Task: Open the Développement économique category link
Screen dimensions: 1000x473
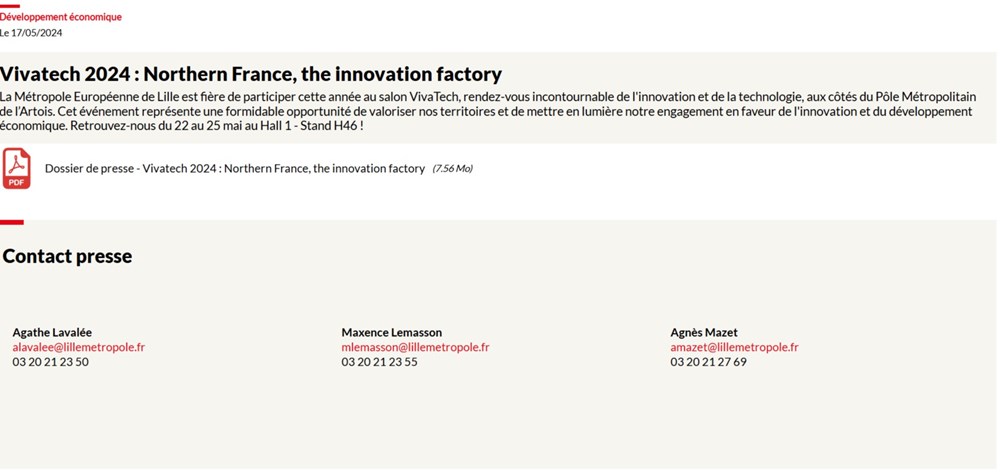Action: pyautogui.click(x=61, y=17)
